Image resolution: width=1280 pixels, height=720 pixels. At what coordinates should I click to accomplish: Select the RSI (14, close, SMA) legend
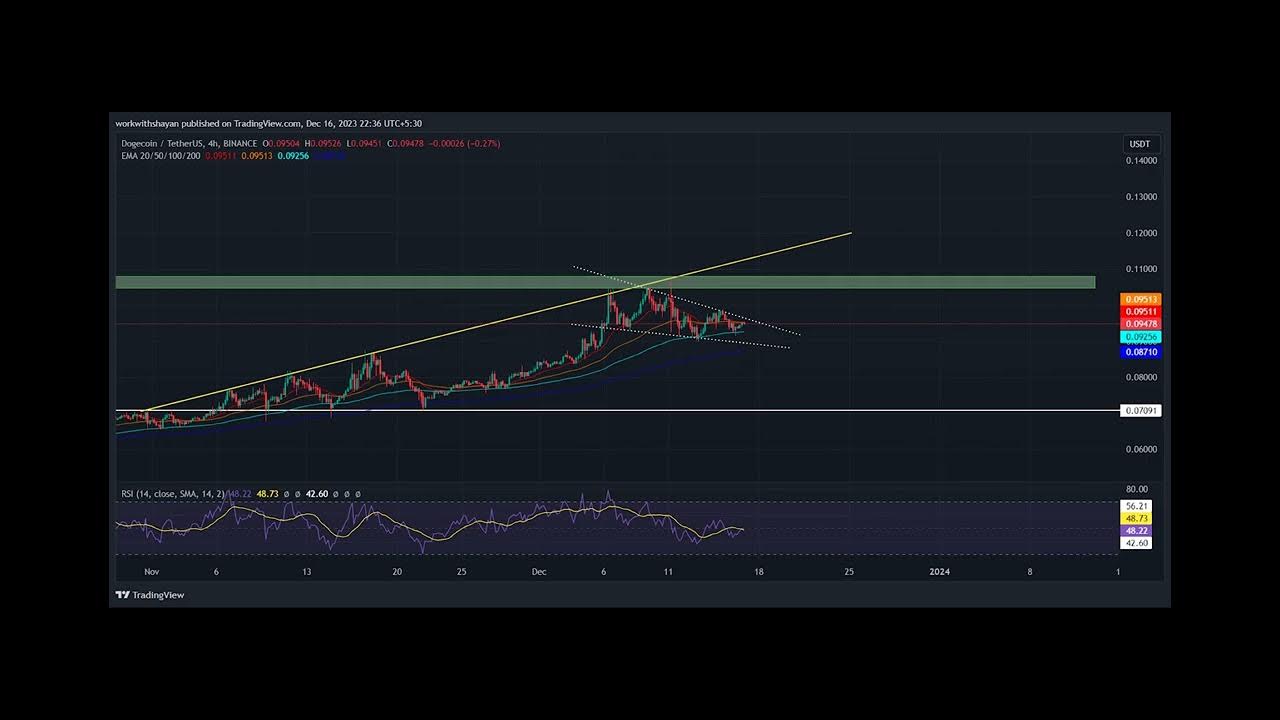pos(174,493)
